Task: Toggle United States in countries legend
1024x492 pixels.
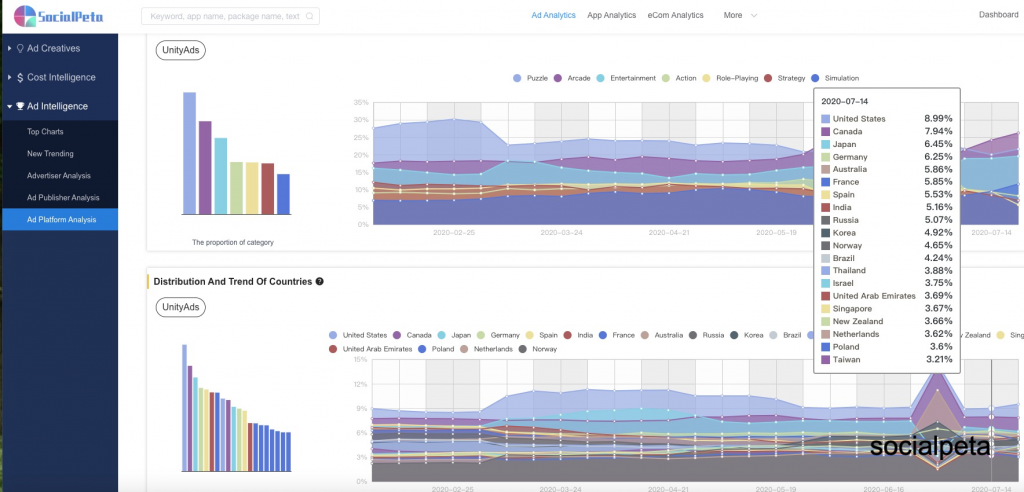Action: 358,335
